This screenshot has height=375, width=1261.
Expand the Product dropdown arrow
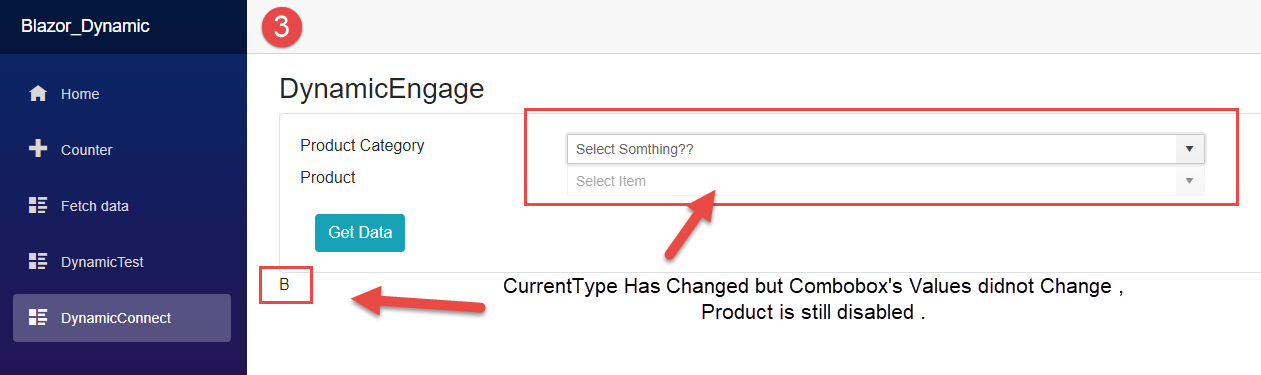click(x=1189, y=181)
